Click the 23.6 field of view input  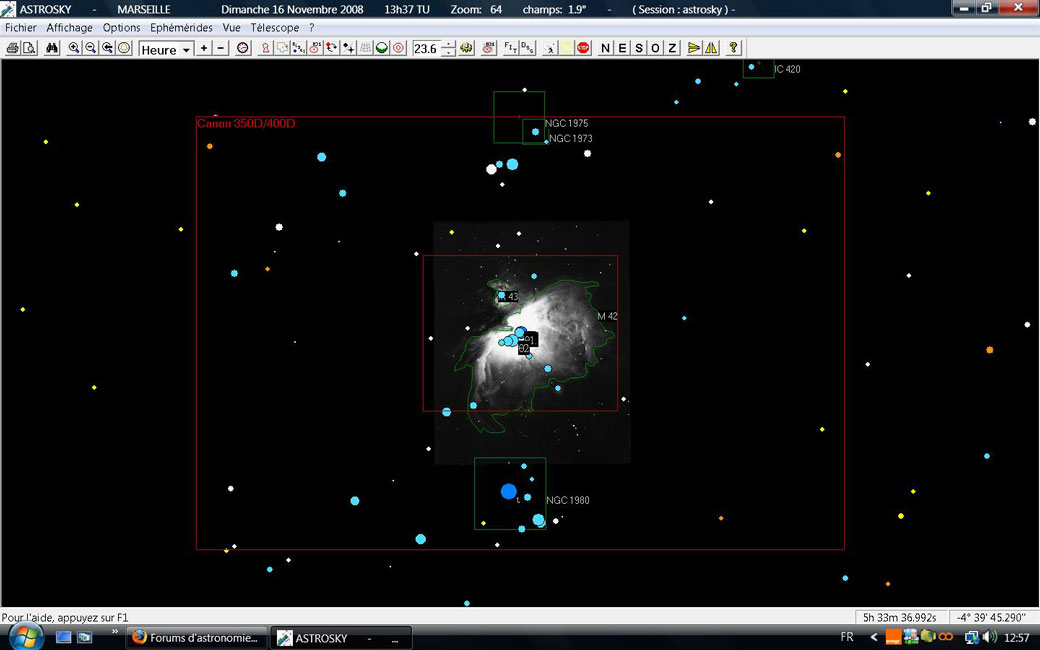coord(426,48)
